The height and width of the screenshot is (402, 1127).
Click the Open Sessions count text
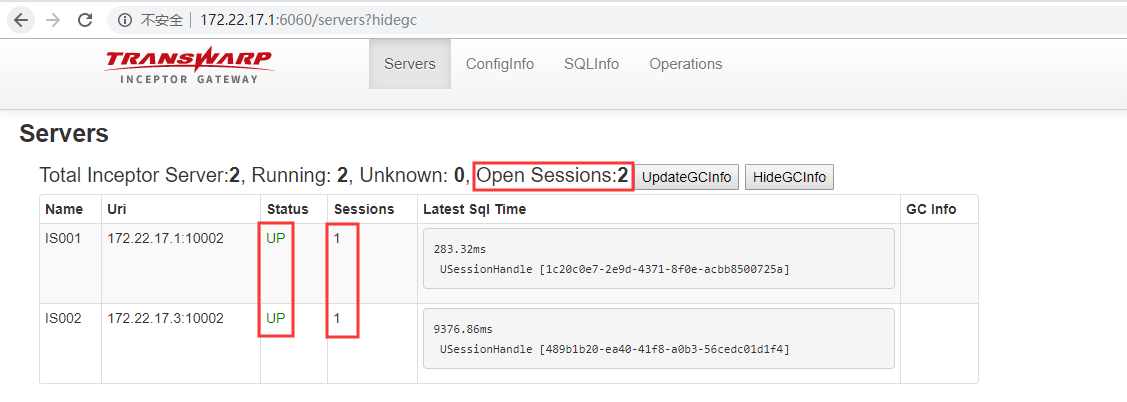click(552, 177)
